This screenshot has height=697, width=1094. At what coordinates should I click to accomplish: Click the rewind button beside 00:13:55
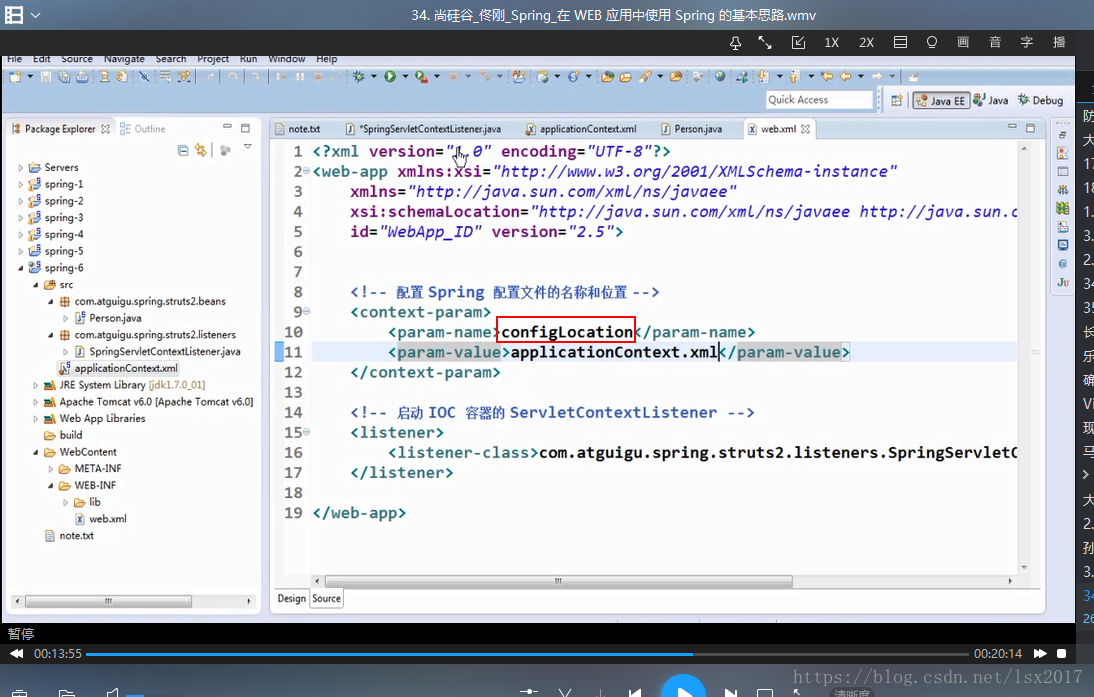[x=17, y=654]
